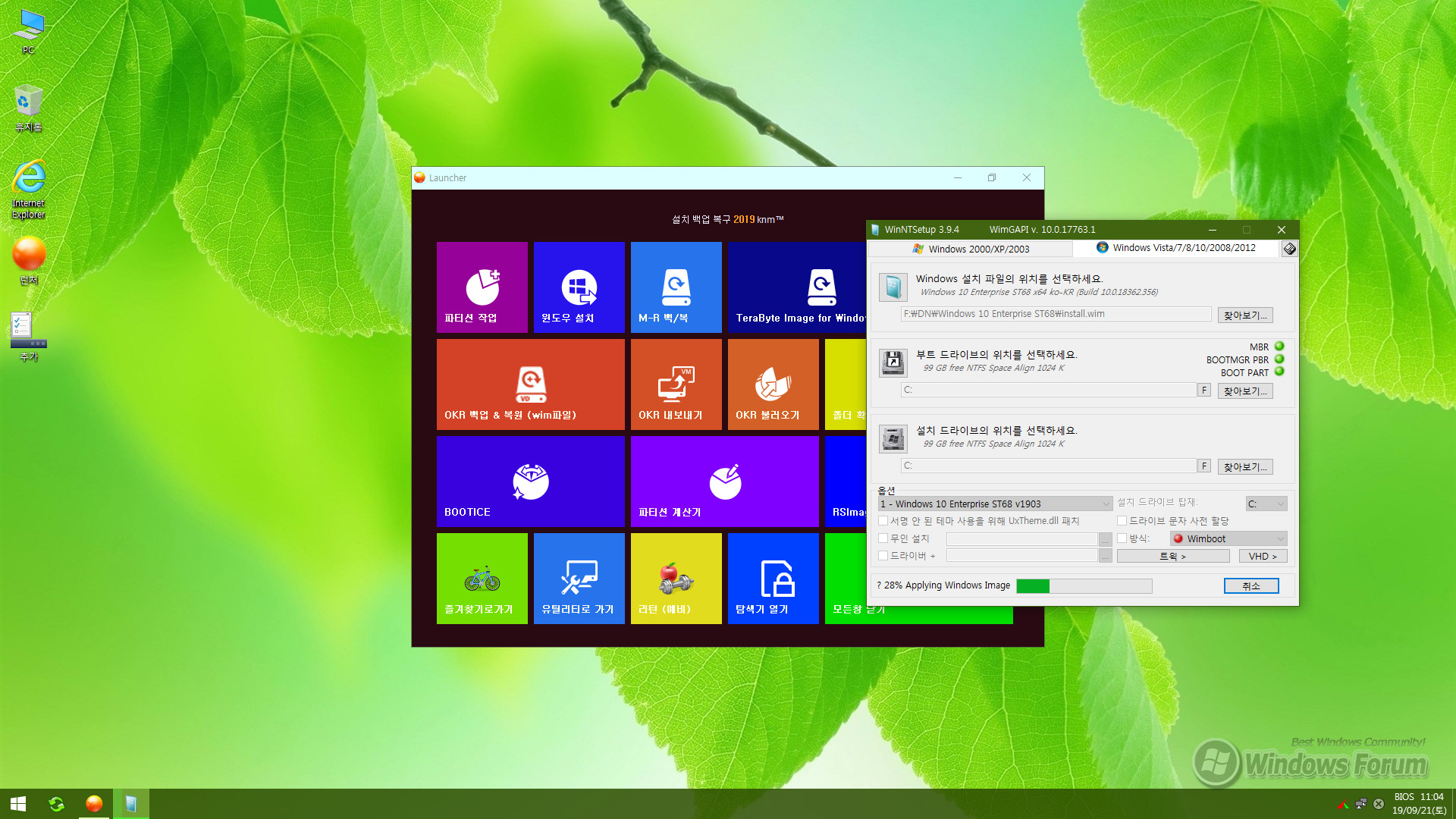Open the 파티션 작업 tile in Launcher

coord(482,287)
